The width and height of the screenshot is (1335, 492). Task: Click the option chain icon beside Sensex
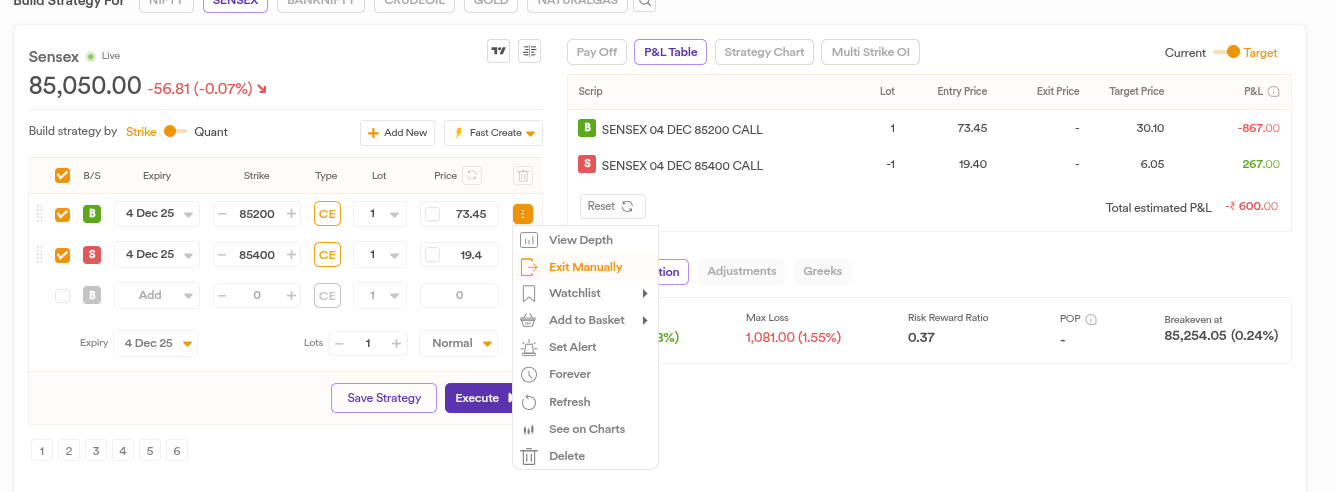pos(529,52)
